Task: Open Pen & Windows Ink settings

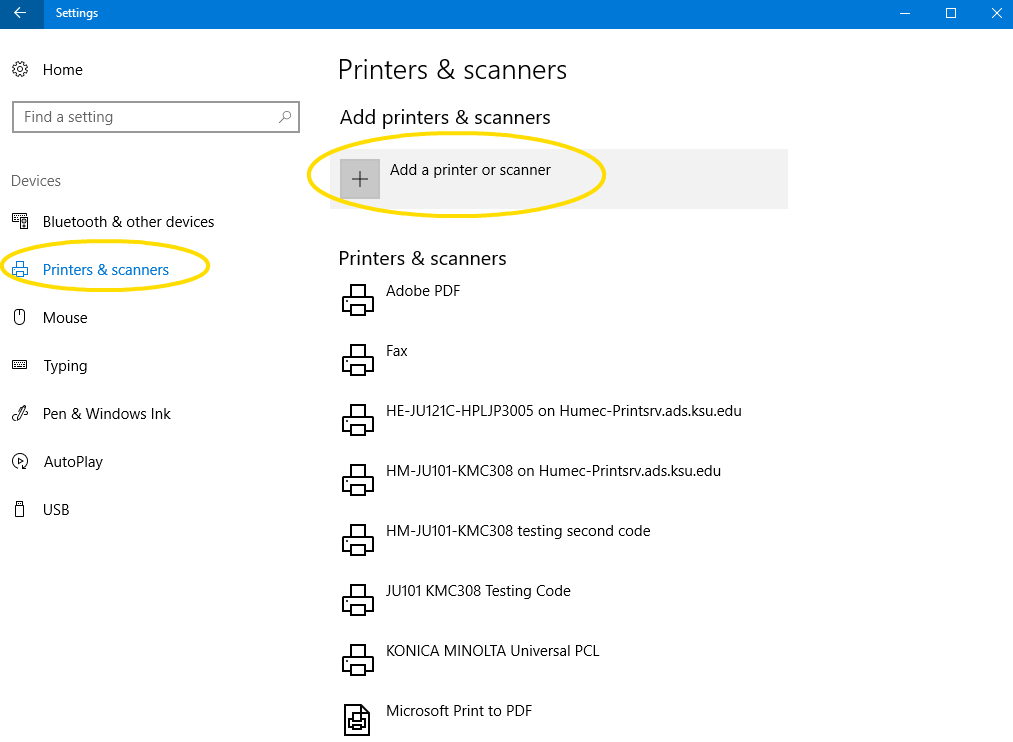Action: click(107, 413)
